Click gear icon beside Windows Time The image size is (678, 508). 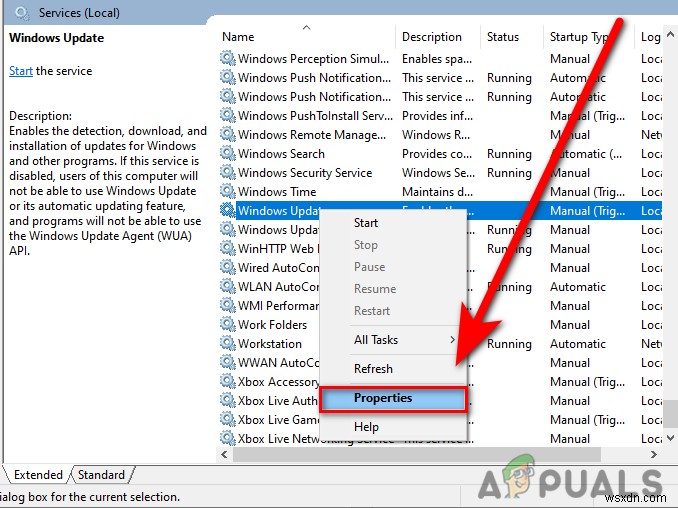[227, 191]
